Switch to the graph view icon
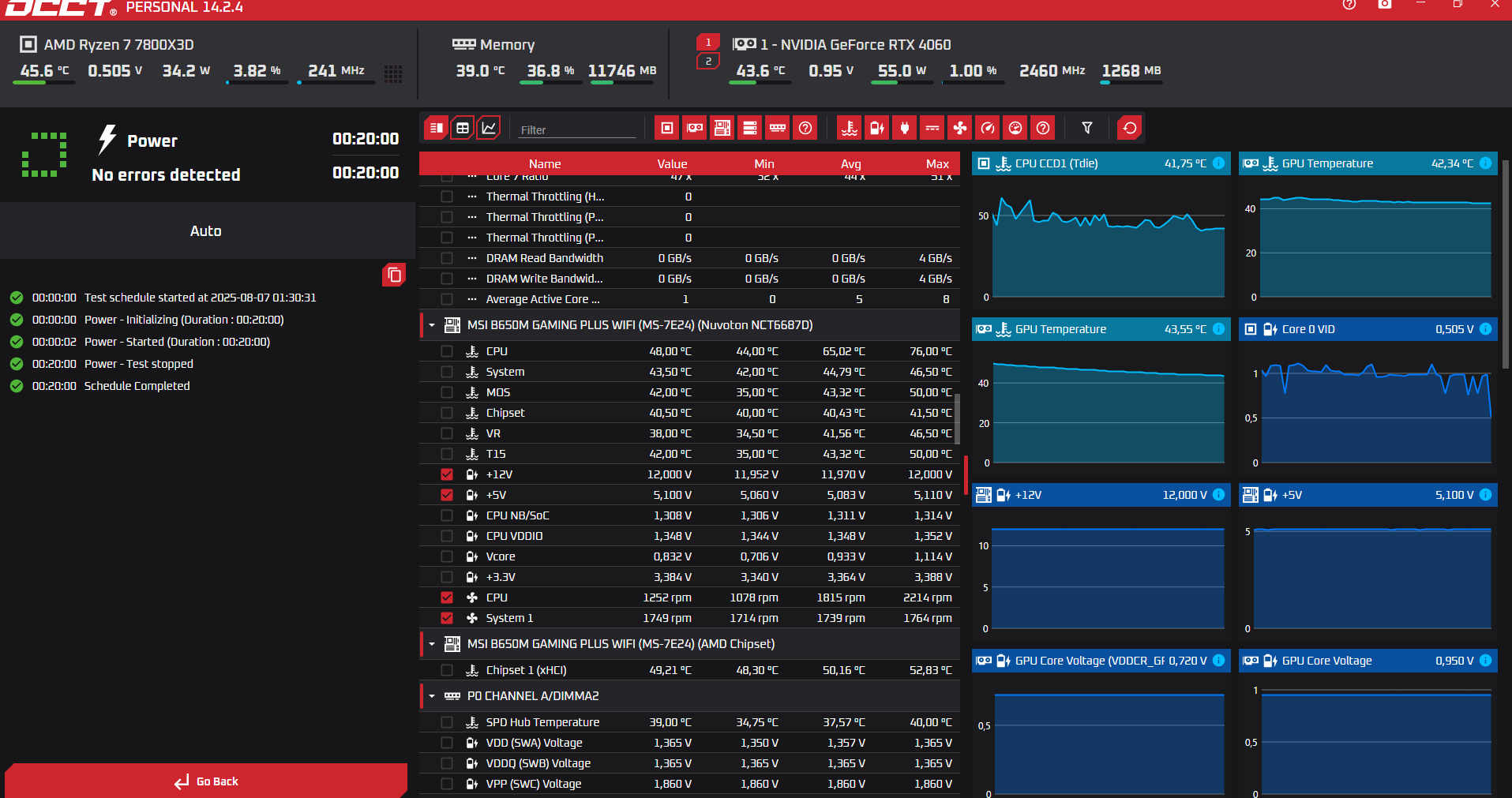Viewport: 1512px width, 798px height. (490, 128)
